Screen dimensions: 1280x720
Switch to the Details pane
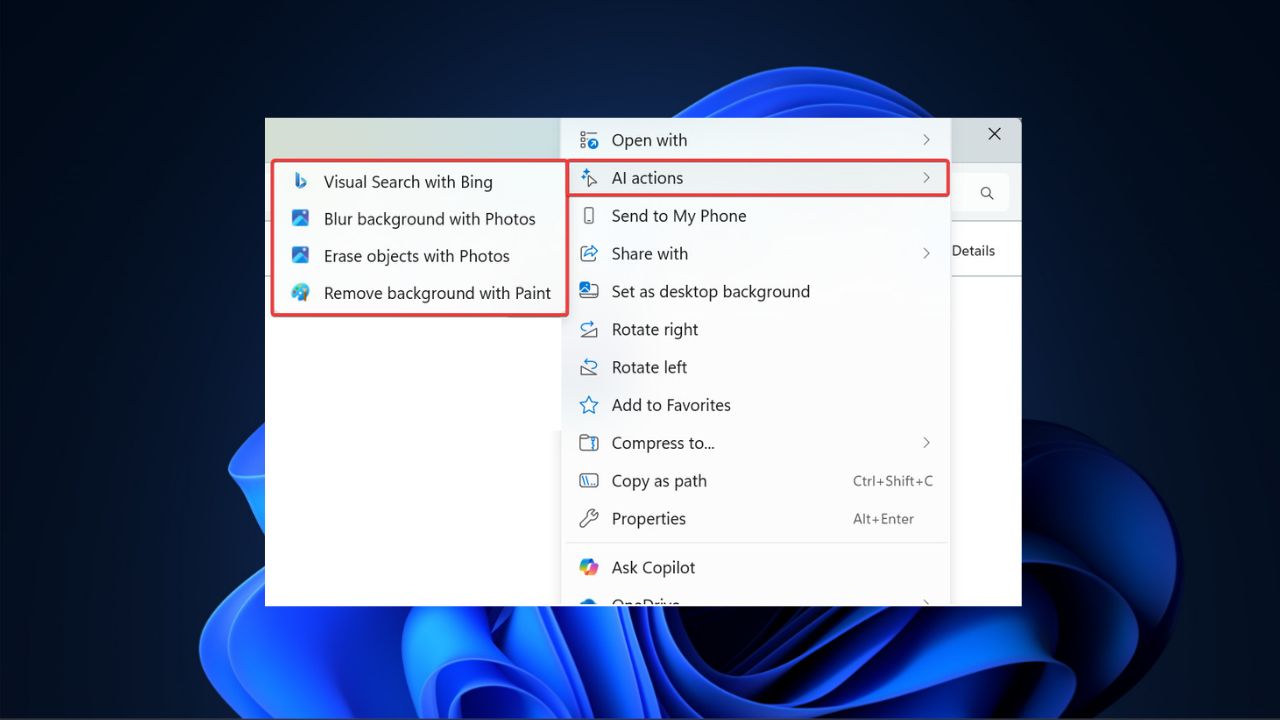click(972, 250)
